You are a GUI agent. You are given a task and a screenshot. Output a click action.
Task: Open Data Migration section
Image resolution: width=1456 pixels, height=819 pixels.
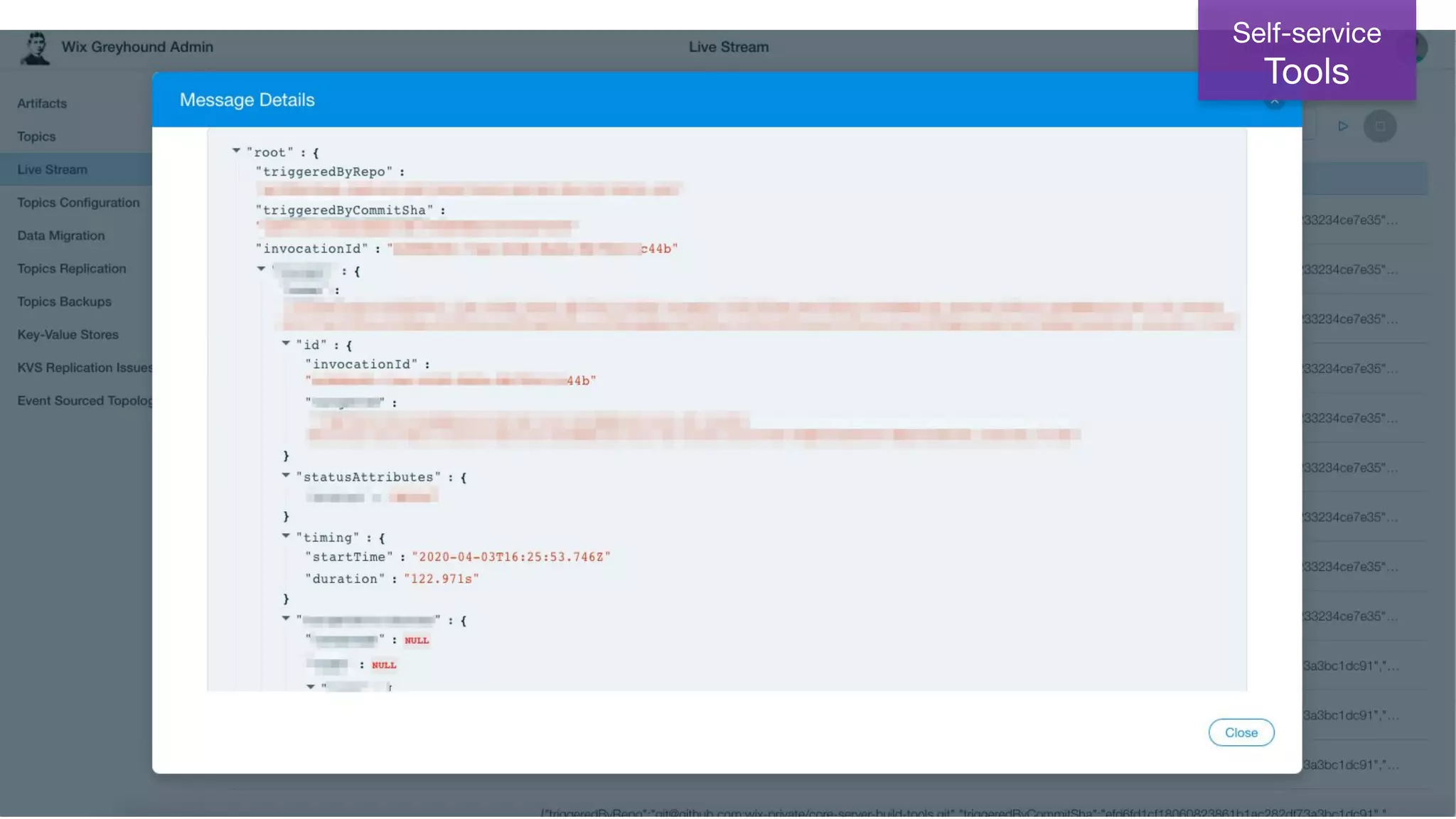tap(61, 236)
